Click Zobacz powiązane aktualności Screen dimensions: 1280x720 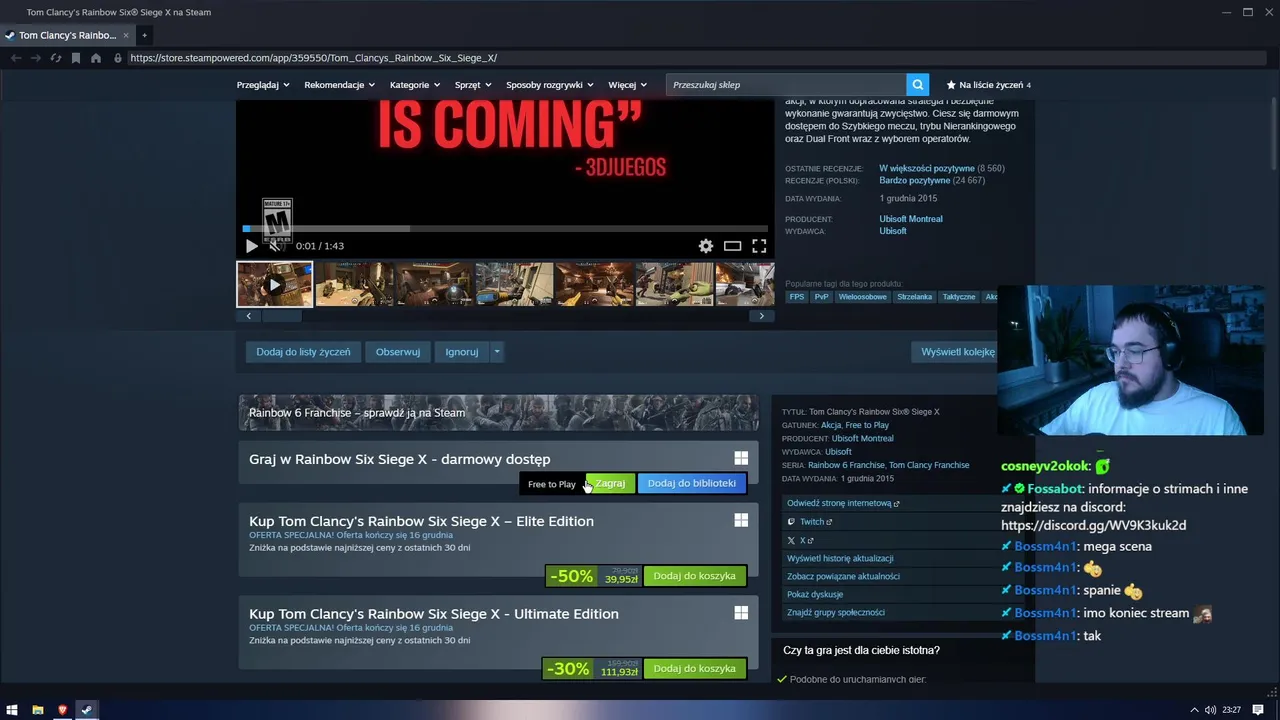[x=843, y=576]
